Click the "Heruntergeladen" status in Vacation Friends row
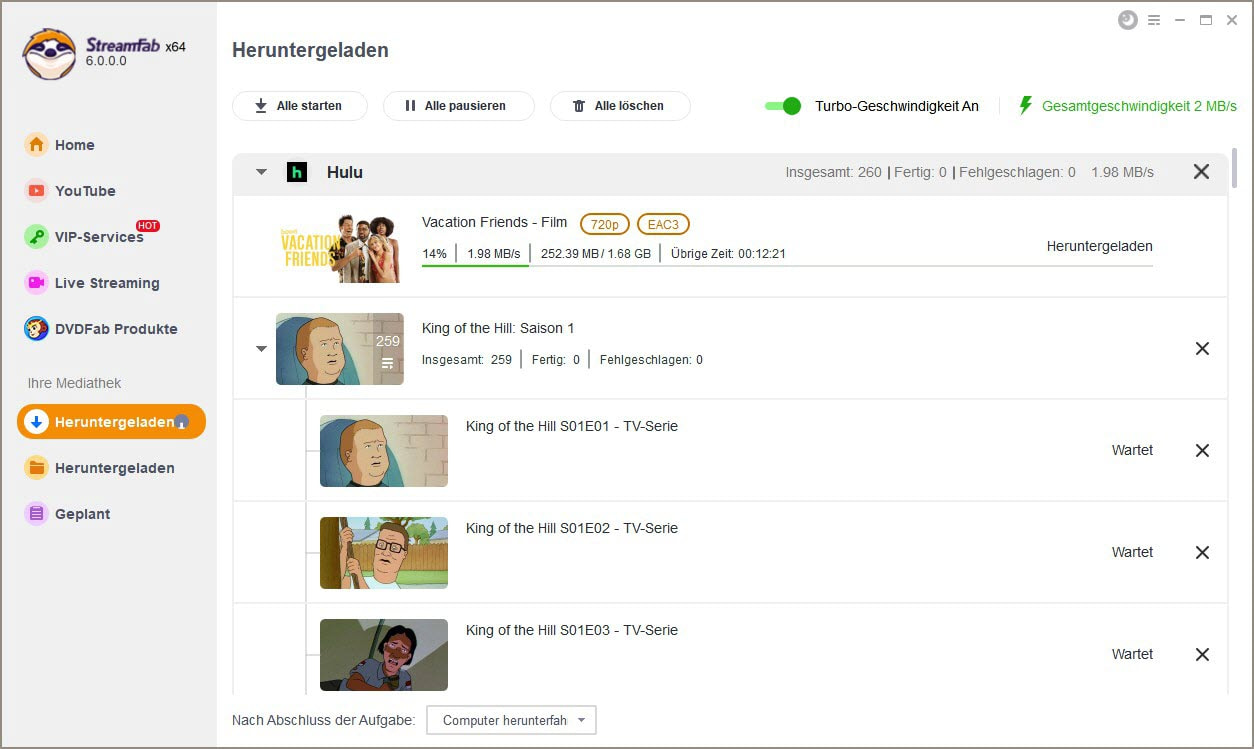Screen dimensions: 1254x749 click(1100, 246)
